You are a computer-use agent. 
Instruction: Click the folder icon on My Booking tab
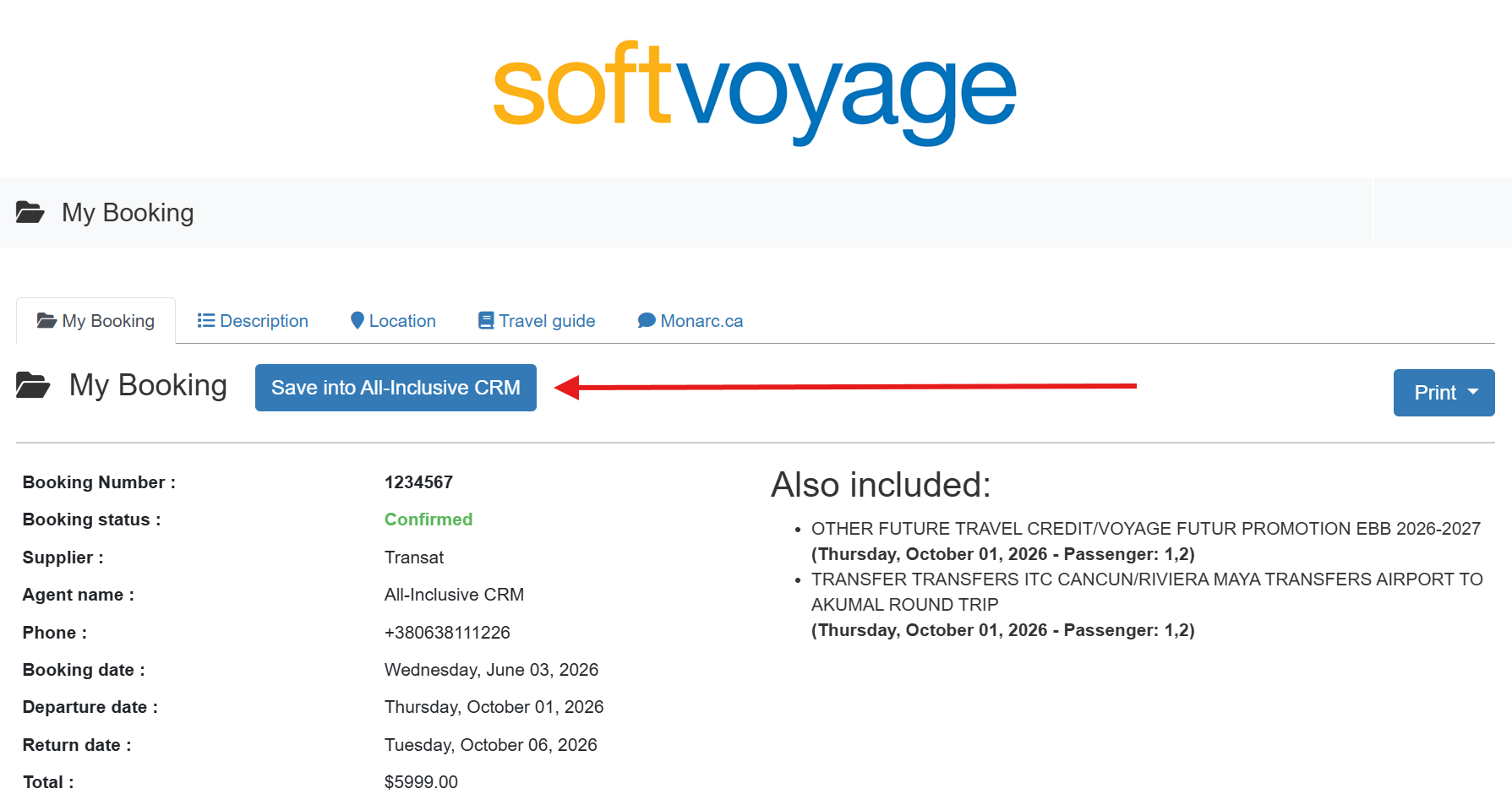point(46,320)
